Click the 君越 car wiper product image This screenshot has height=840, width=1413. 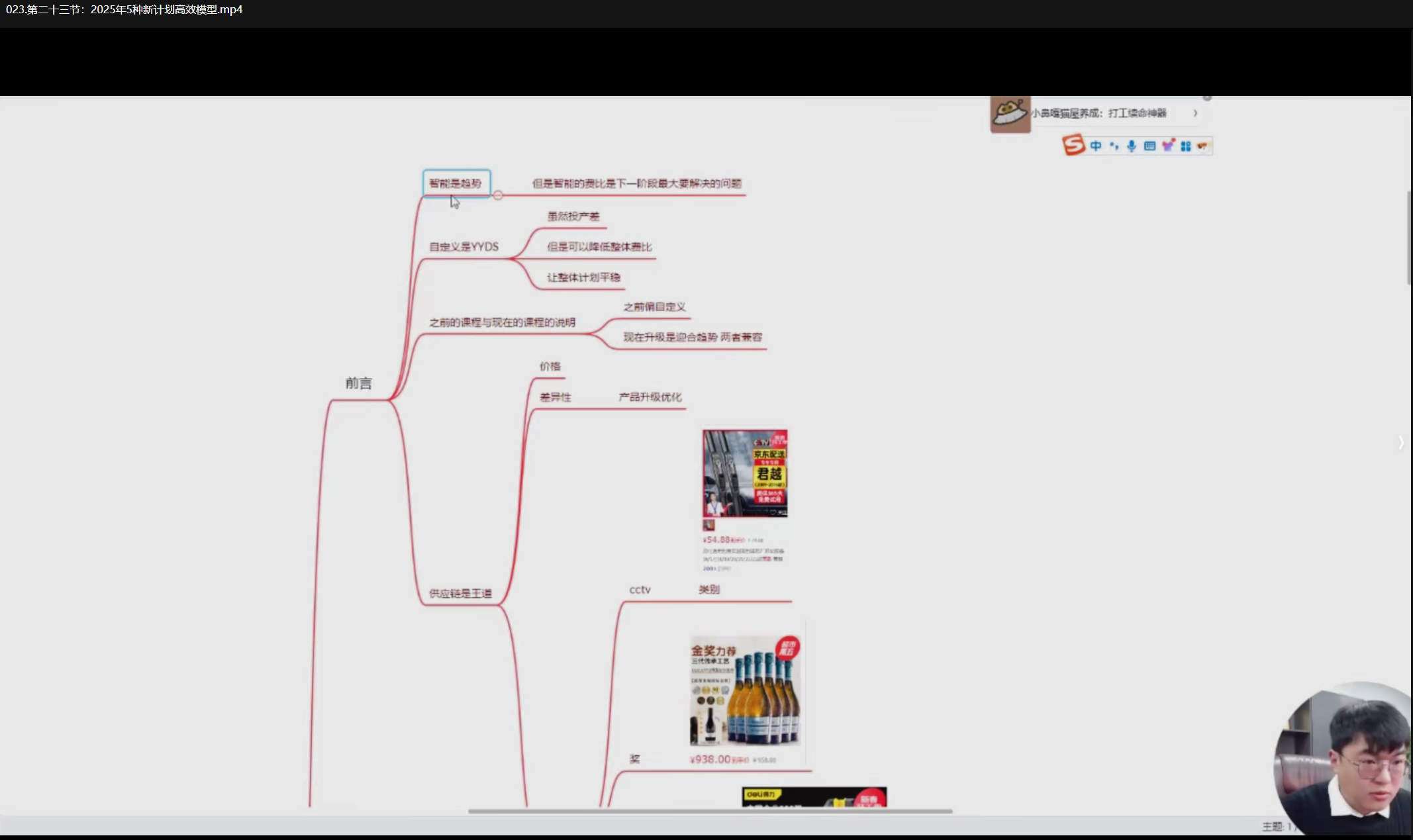745,473
